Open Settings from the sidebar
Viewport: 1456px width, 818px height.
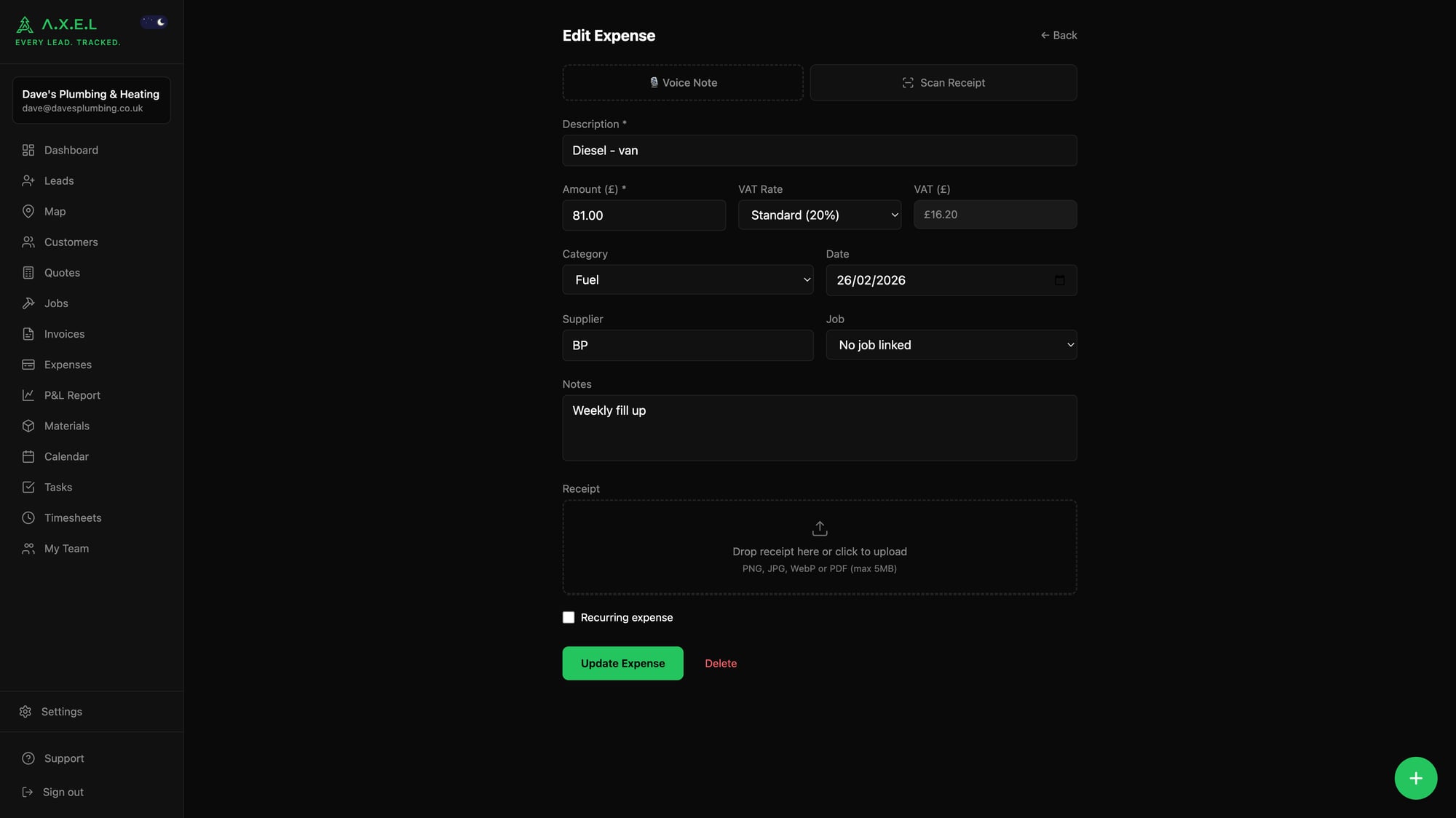tap(61, 711)
